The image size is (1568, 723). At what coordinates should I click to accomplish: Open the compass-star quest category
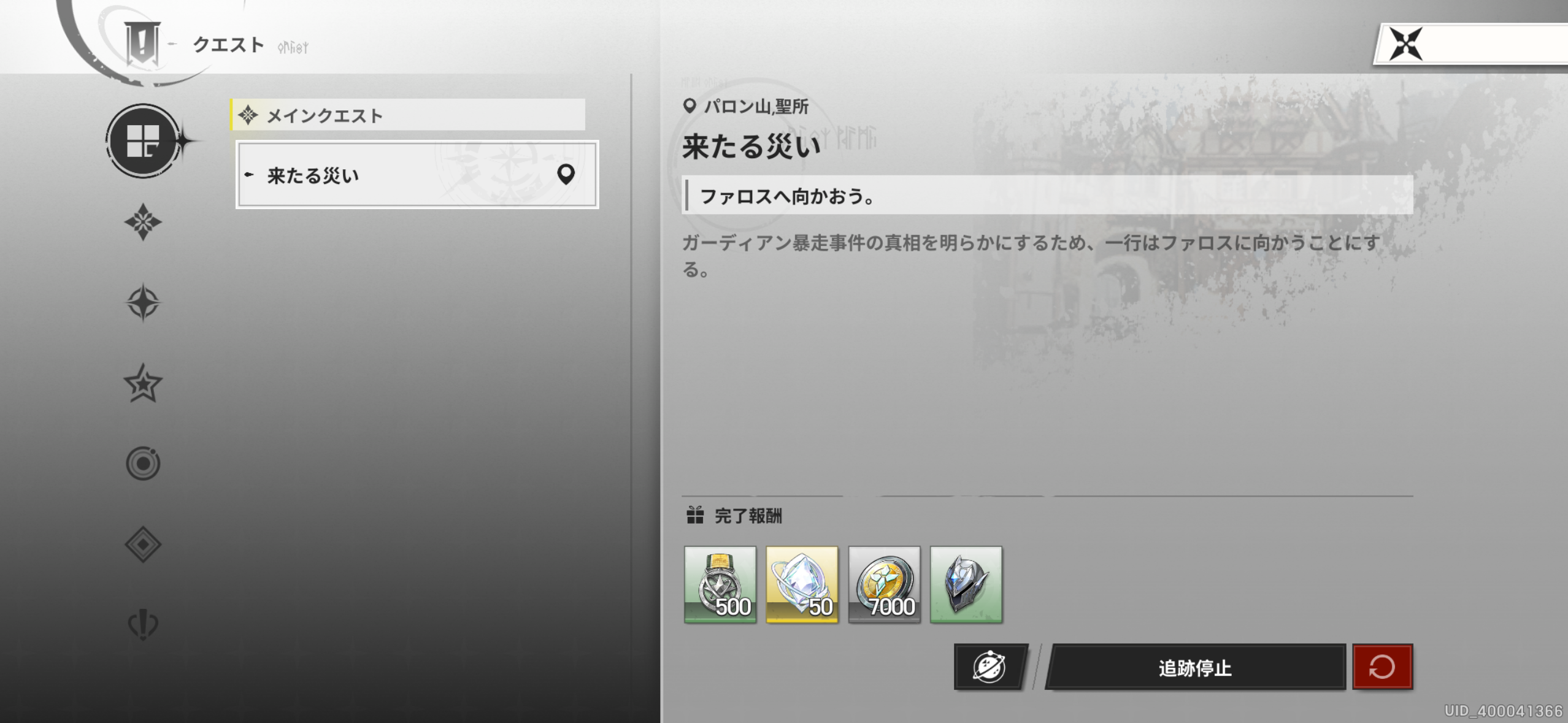142,302
